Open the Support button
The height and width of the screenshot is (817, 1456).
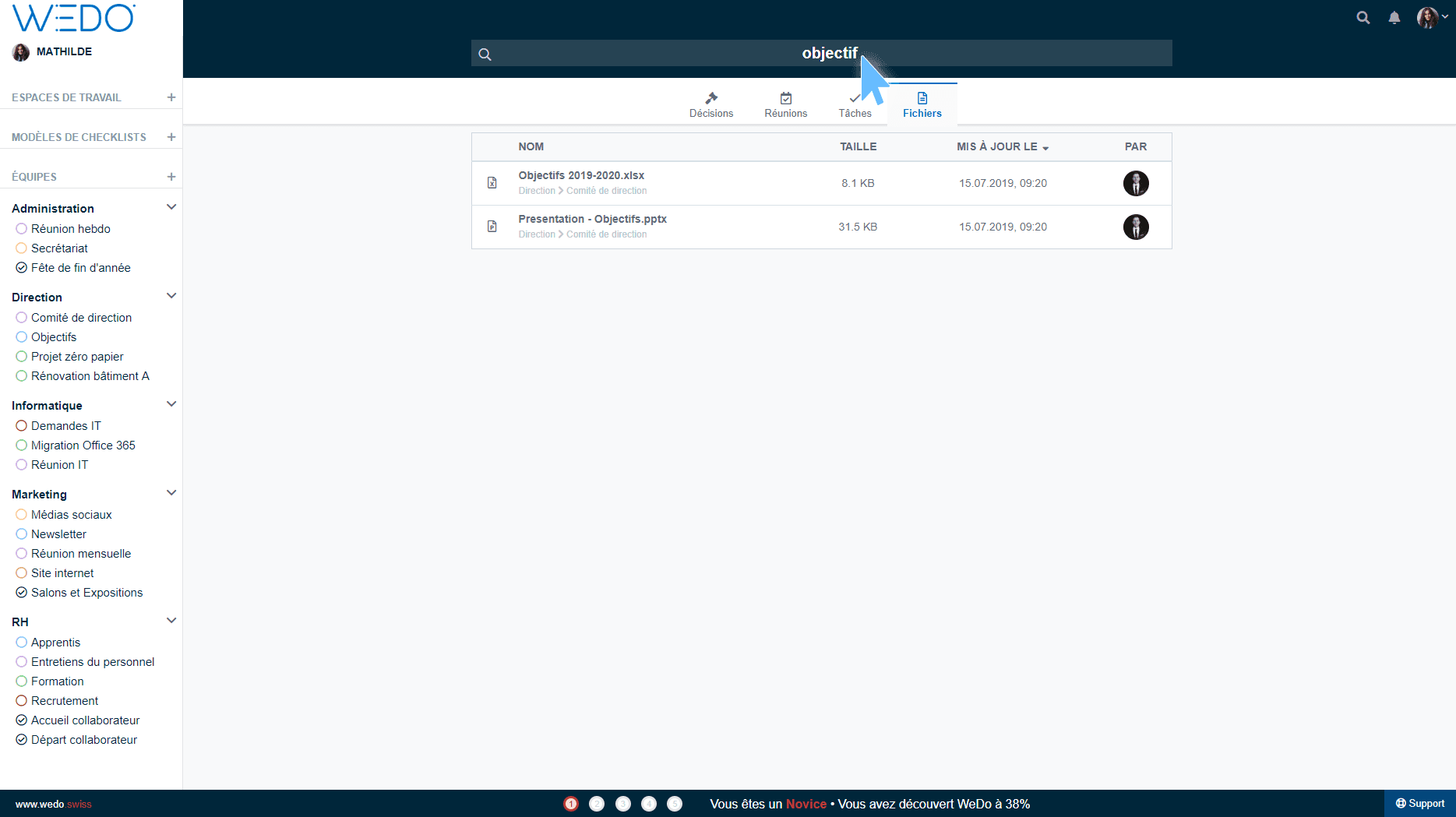tap(1419, 804)
